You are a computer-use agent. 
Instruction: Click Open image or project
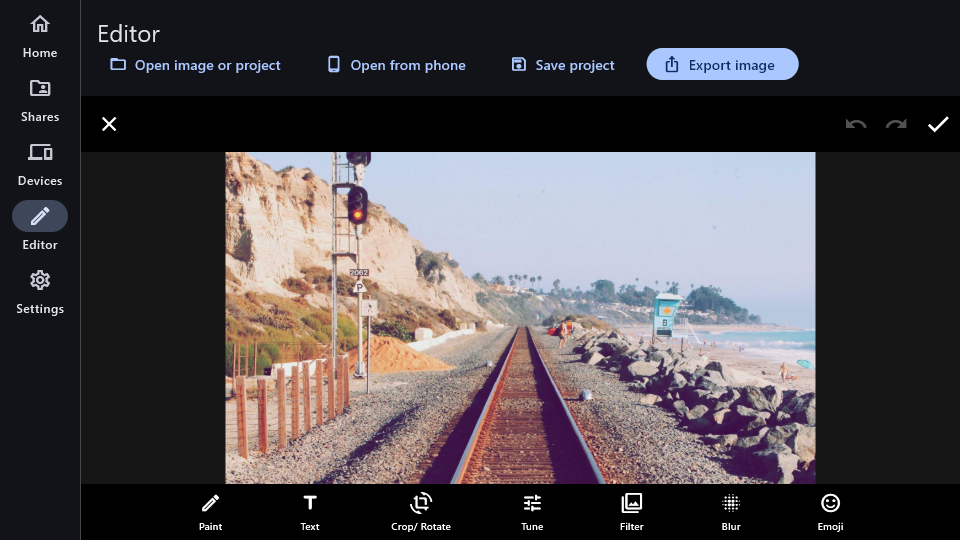[x=195, y=65]
